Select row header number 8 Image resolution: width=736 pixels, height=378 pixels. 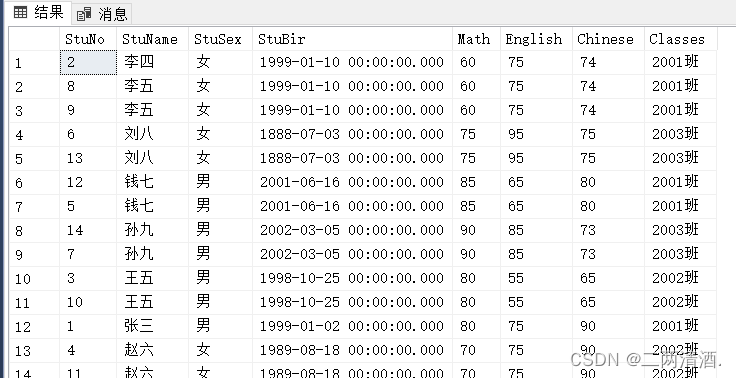[35, 231]
